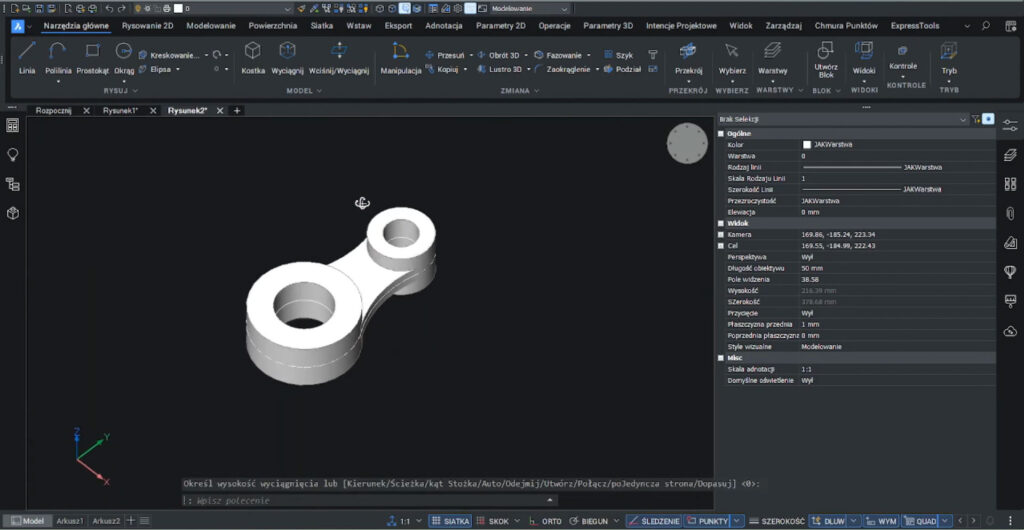Open the Modelowanie workspace dropdown

(x=530, y=8)
